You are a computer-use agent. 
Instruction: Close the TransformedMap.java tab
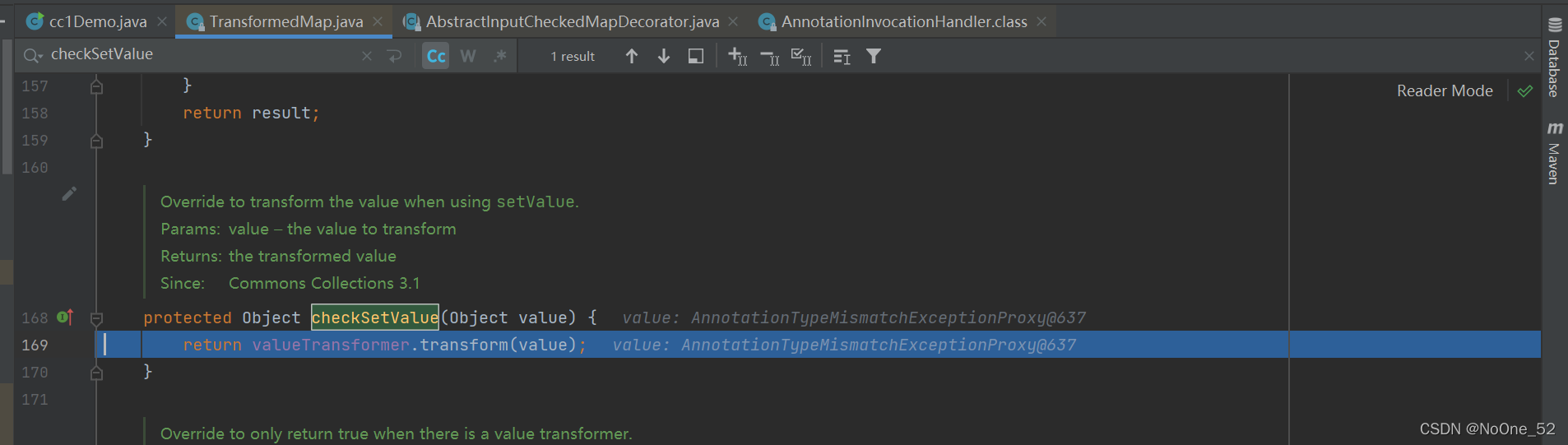[x=378, y=22]
